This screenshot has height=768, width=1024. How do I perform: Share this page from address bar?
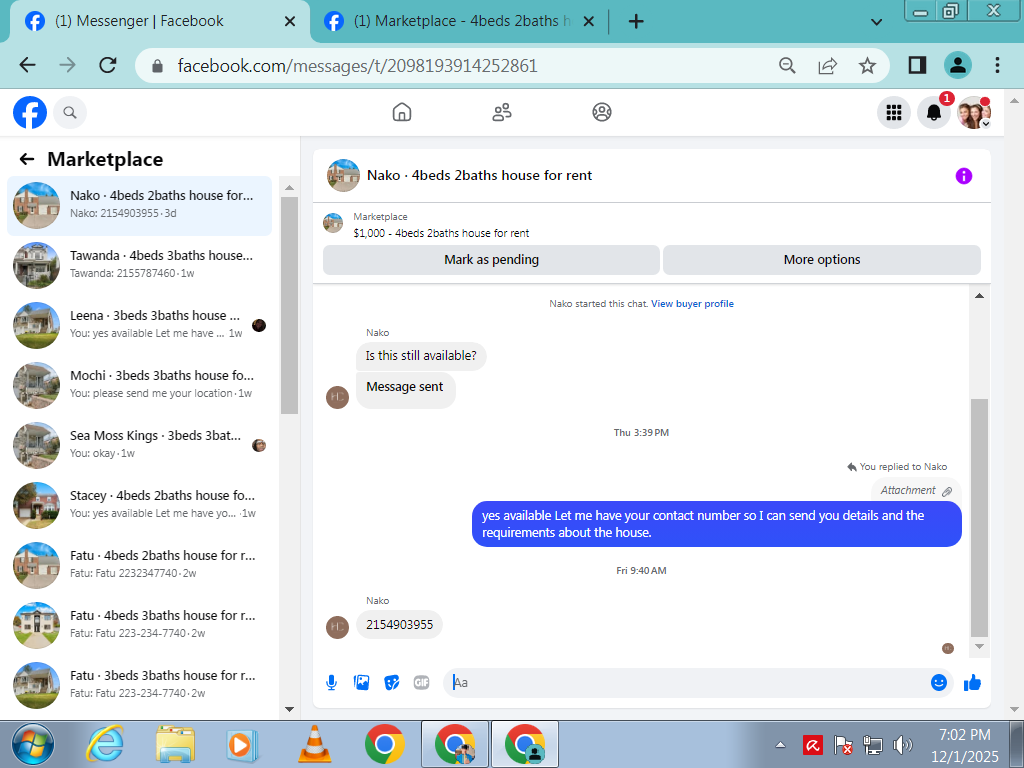(827, 65)
